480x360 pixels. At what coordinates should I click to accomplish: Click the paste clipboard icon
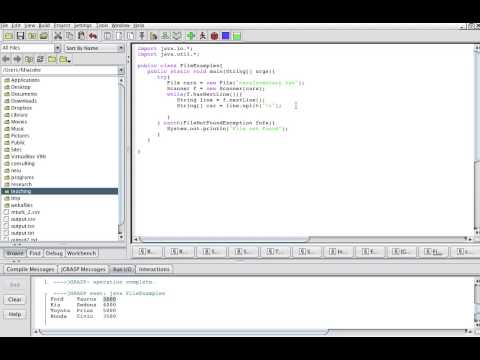[x=81, y=36]
